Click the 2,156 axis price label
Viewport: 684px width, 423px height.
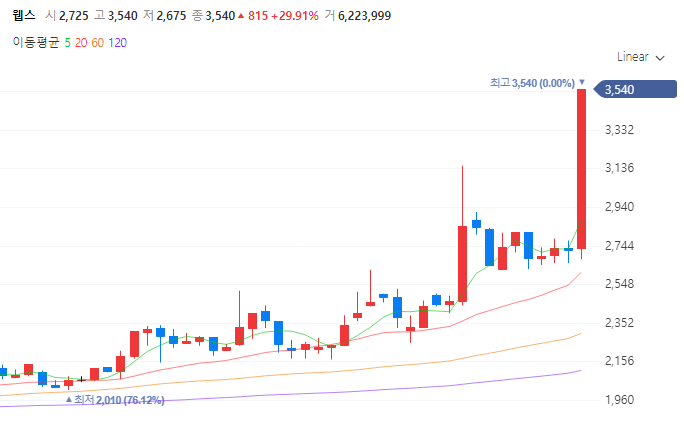point(619,361)
